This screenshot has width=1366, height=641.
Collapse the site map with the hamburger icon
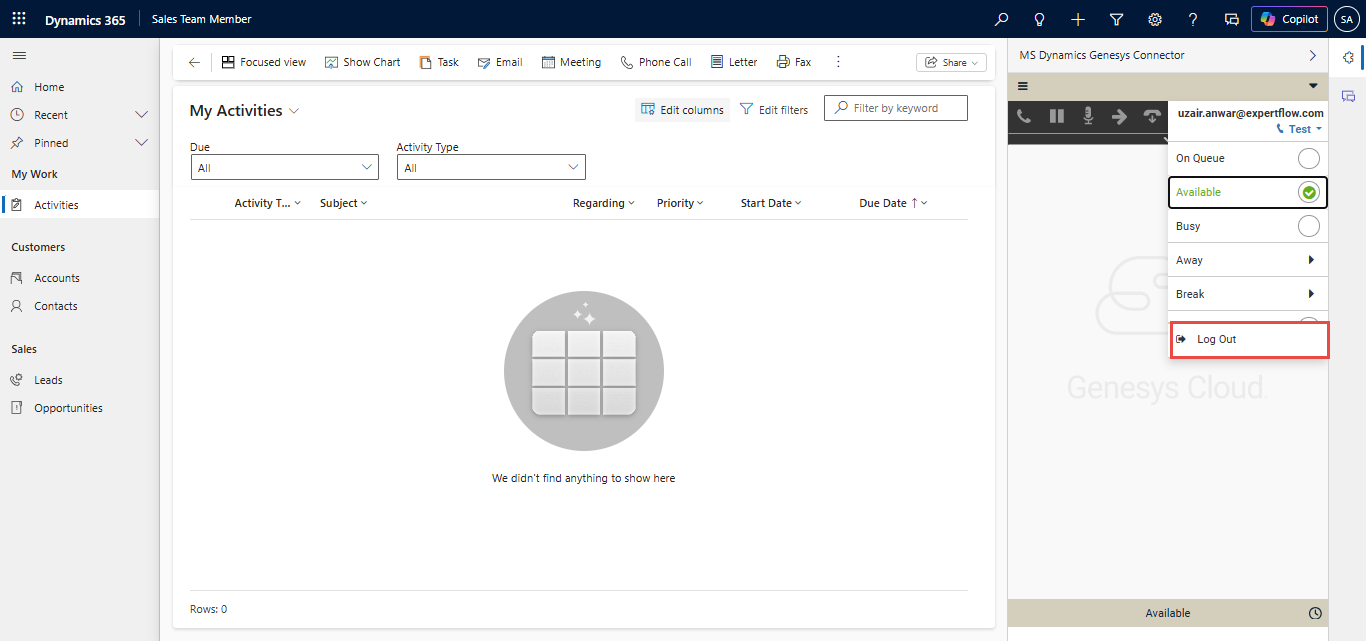[19, 55]
